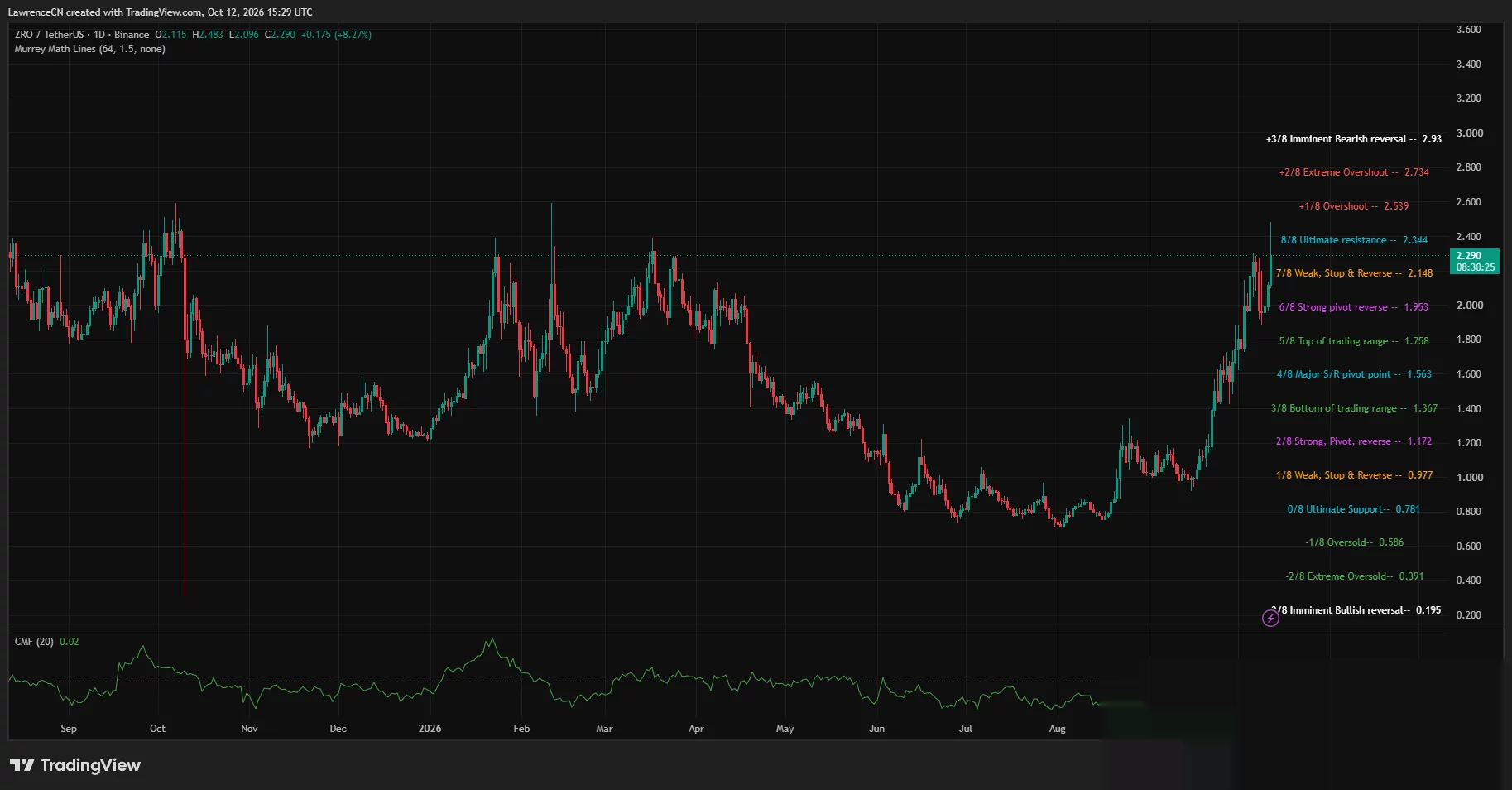Click the Apr label on time axis
This screenshot has height=790, width=1512.
(696, 729)
